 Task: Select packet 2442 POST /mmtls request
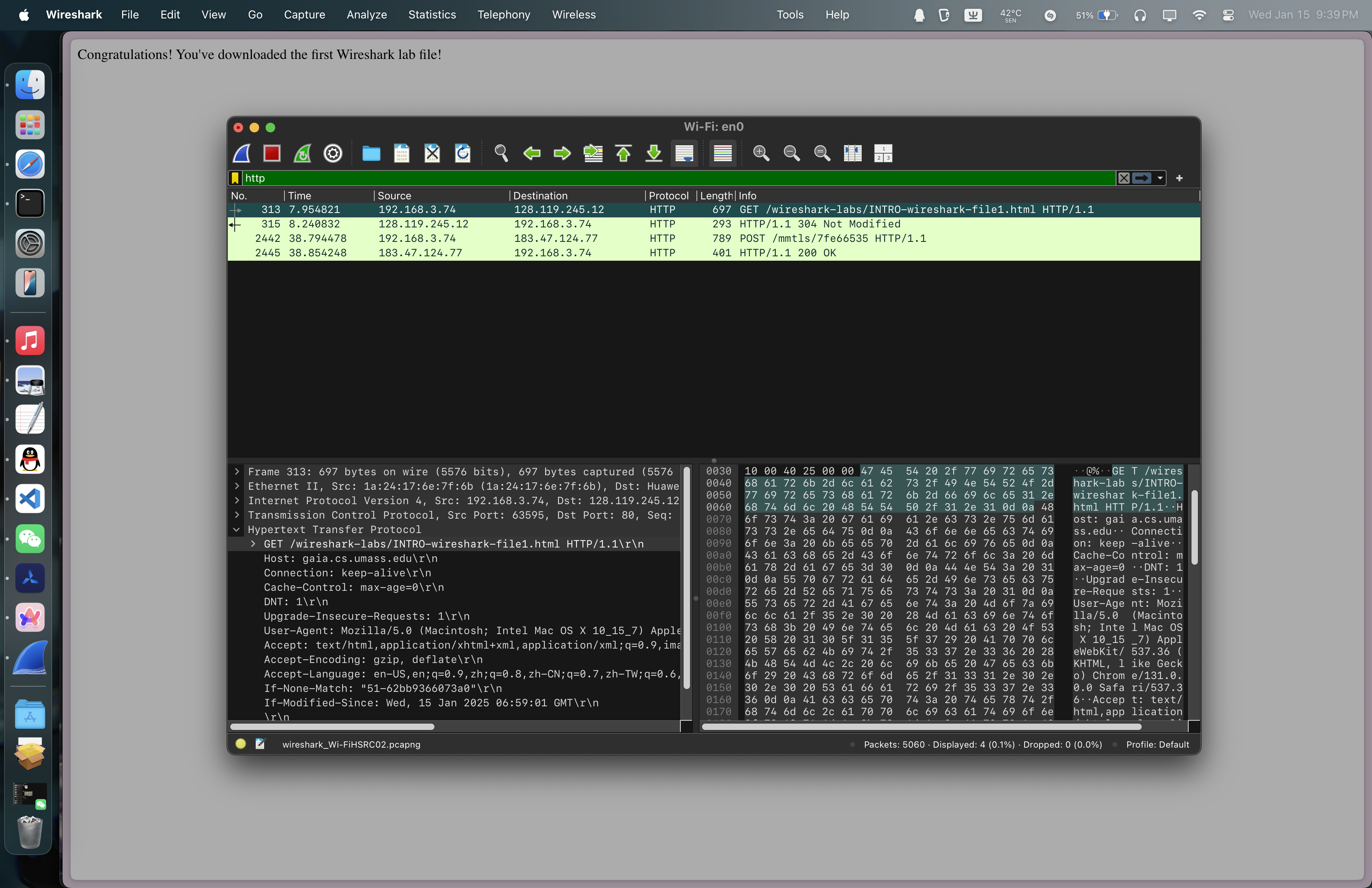(x=714, y=239)
